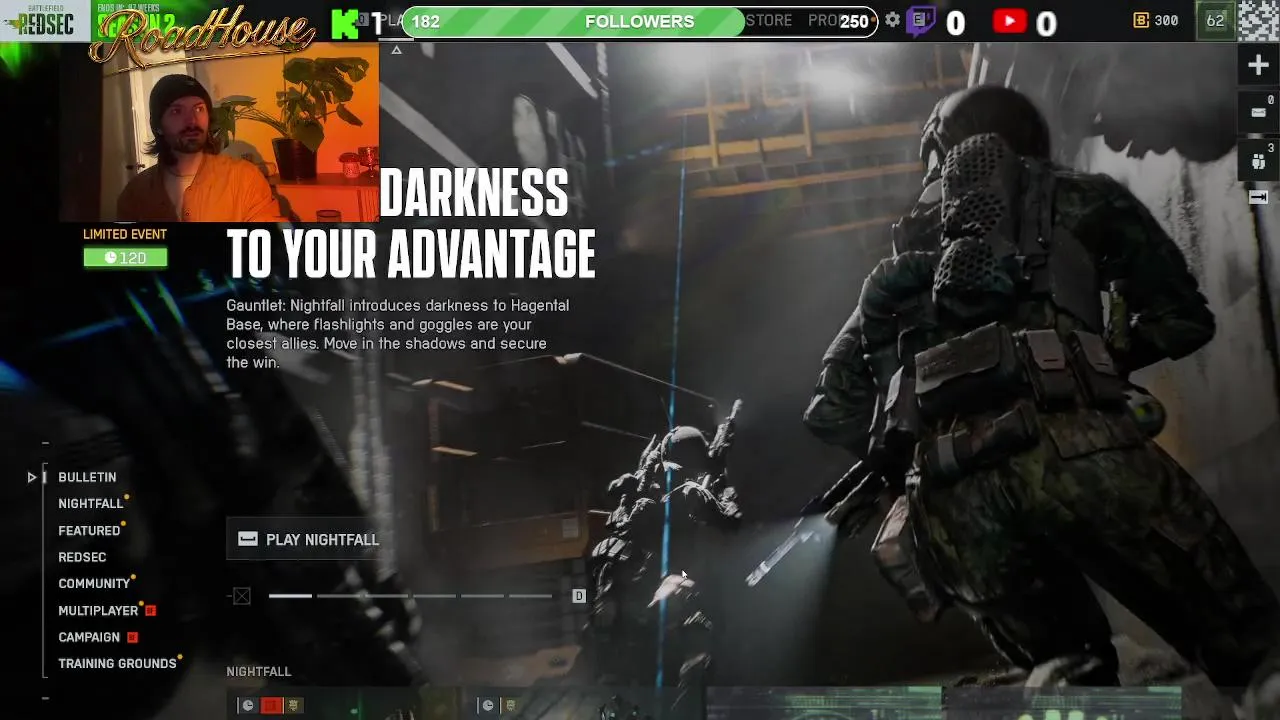Click the carousel previous icon left of progress bars

pos(242,596)
